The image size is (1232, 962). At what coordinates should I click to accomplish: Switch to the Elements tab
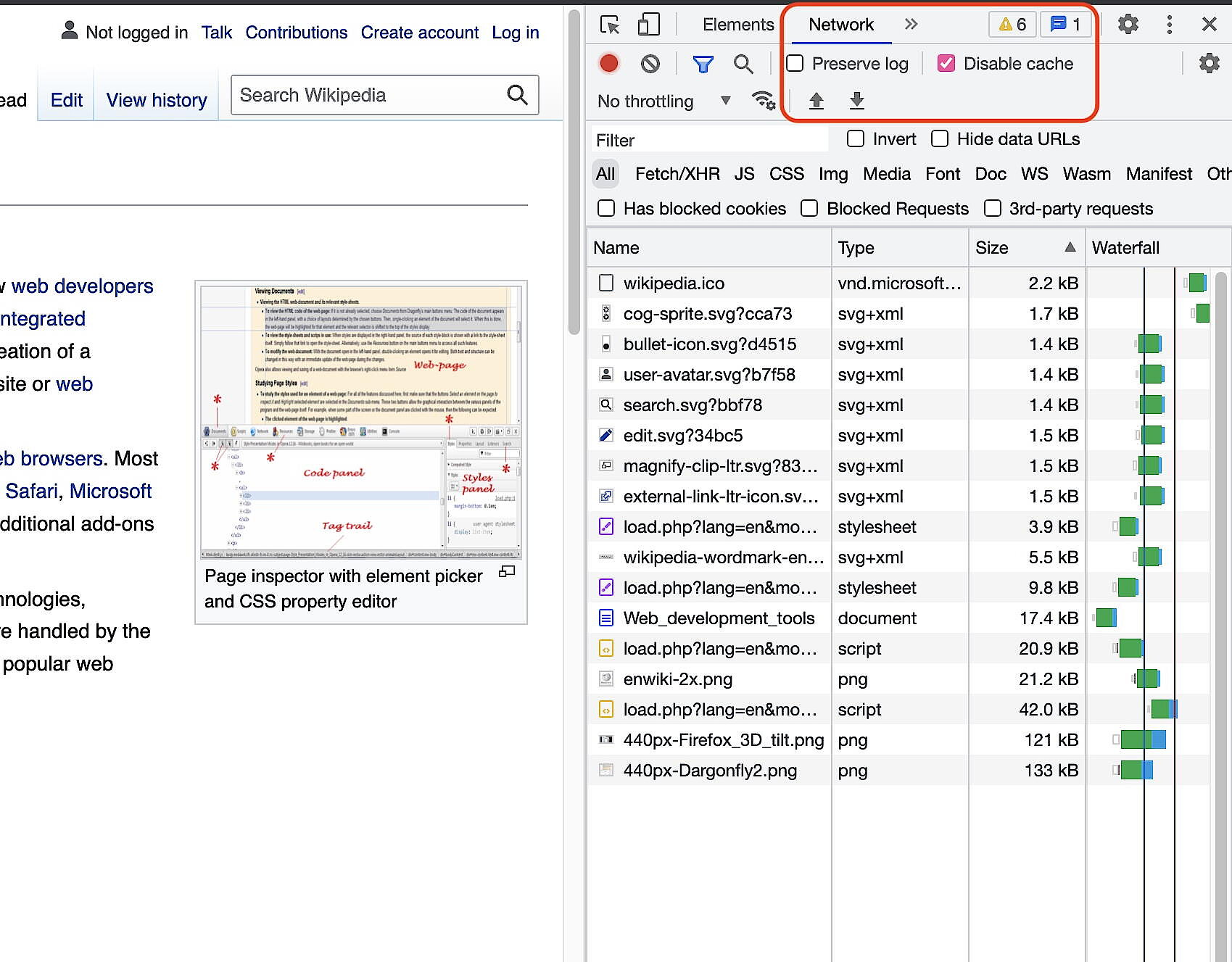point(737,24)
